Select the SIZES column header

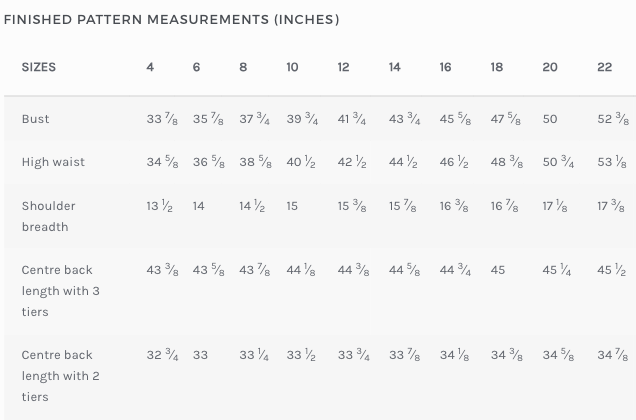pos(39,67)
